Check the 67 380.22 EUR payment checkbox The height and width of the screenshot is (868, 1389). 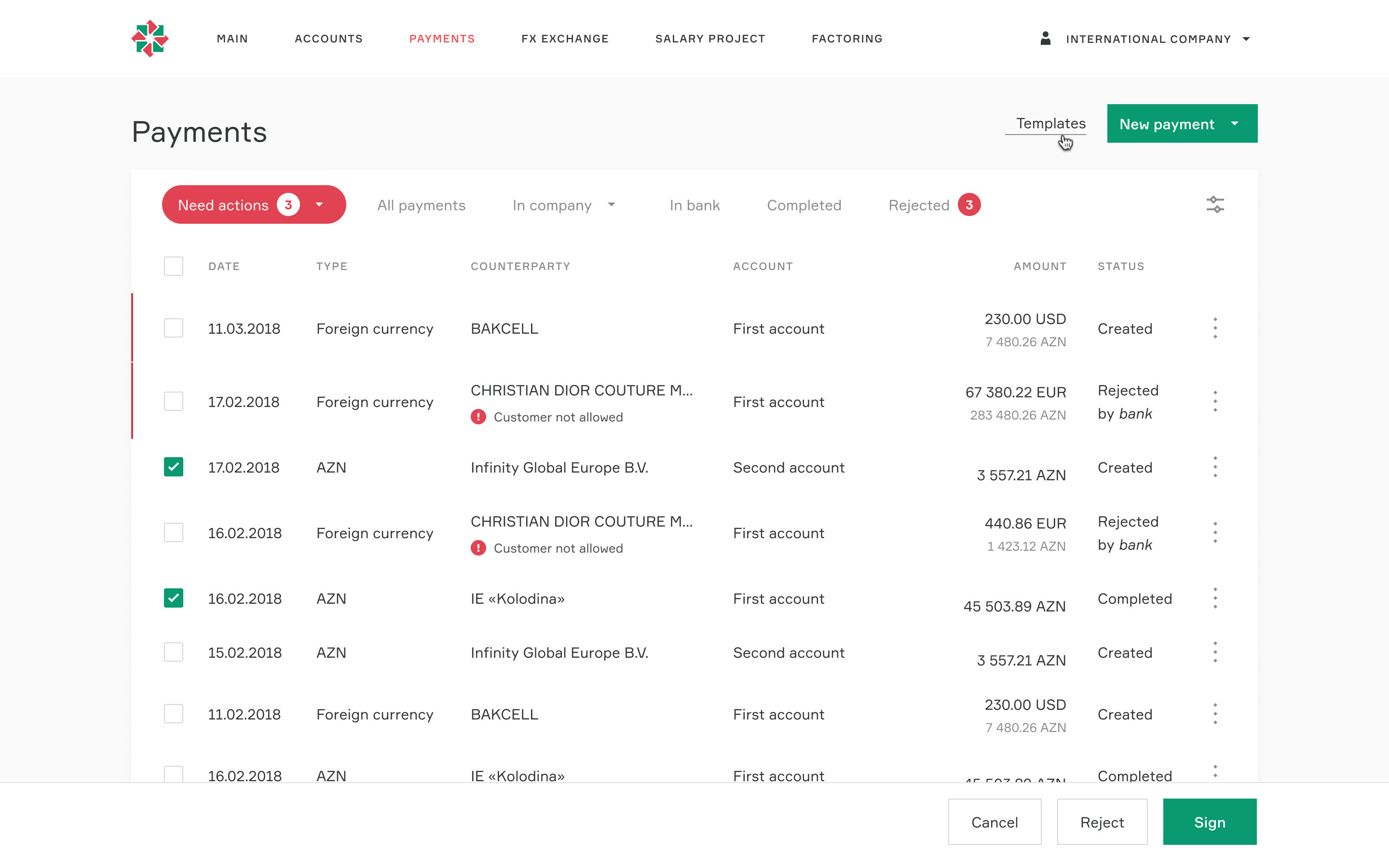pyautogui.click(x=173, y=401)
